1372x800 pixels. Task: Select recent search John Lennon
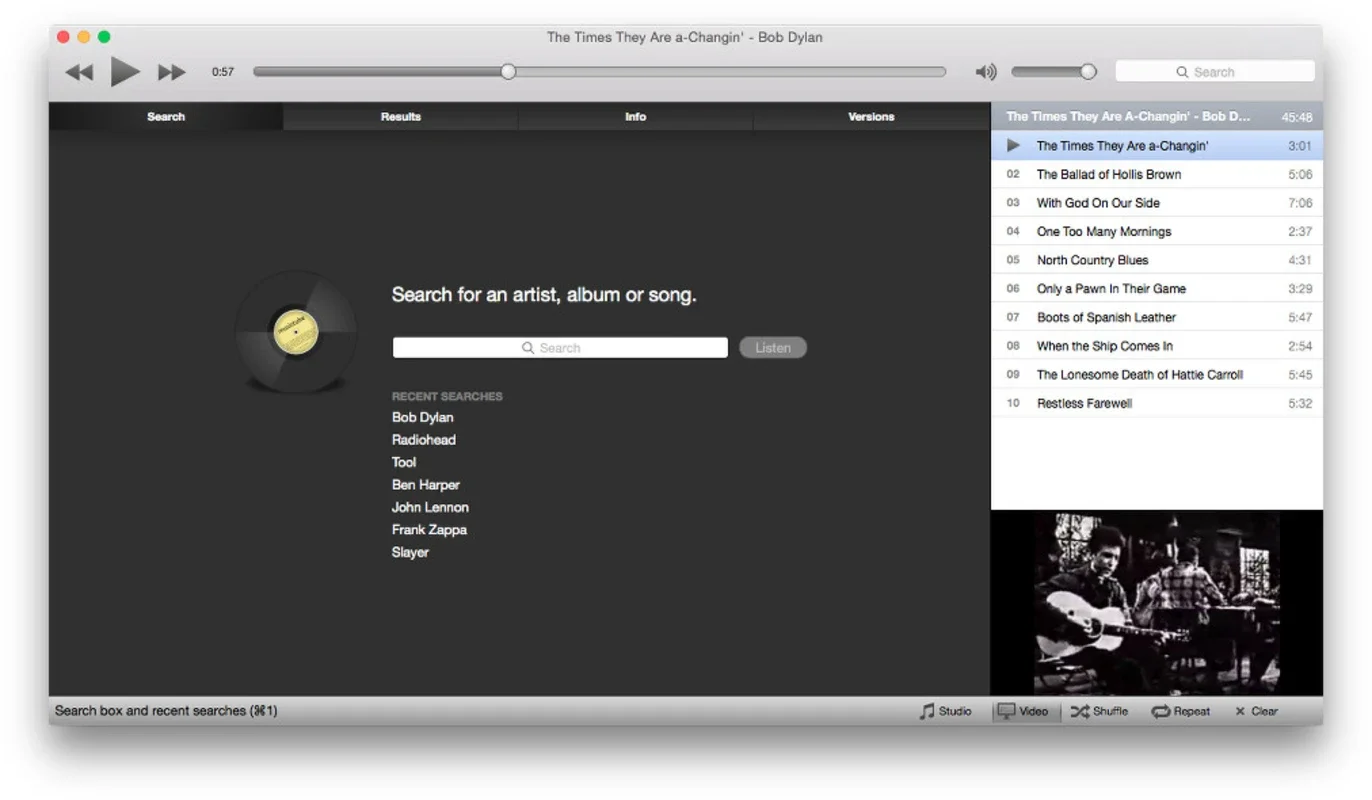coord(430,508)
